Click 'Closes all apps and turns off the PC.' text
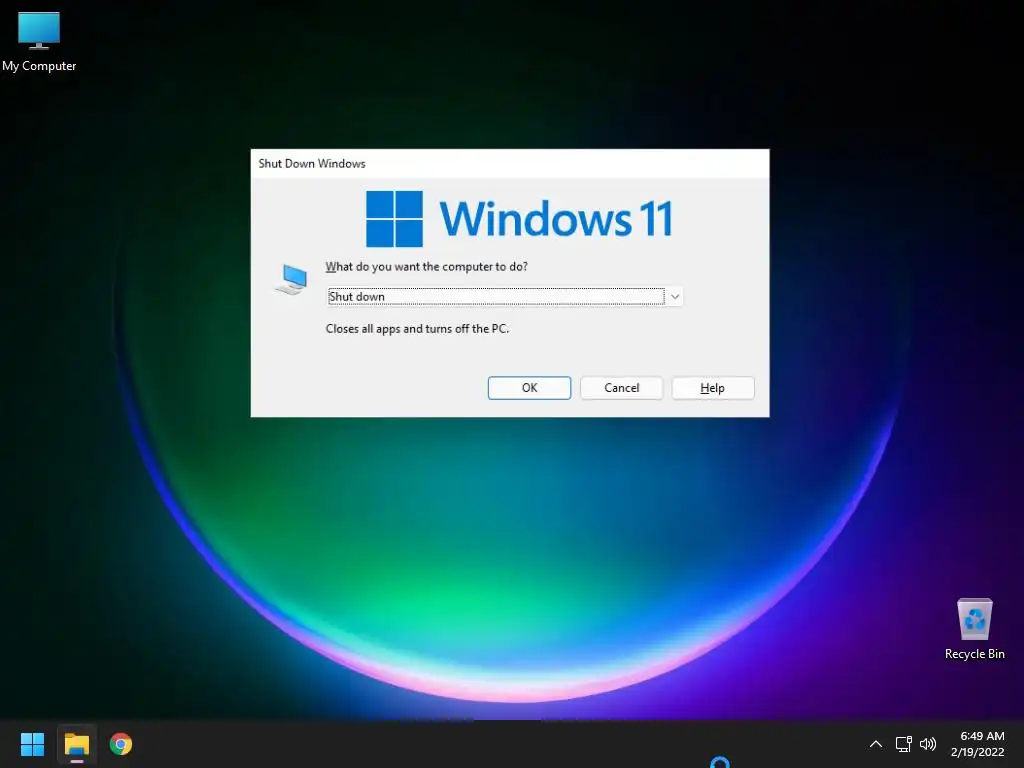This screenshot has height=768, width=1024. (417, 328)
